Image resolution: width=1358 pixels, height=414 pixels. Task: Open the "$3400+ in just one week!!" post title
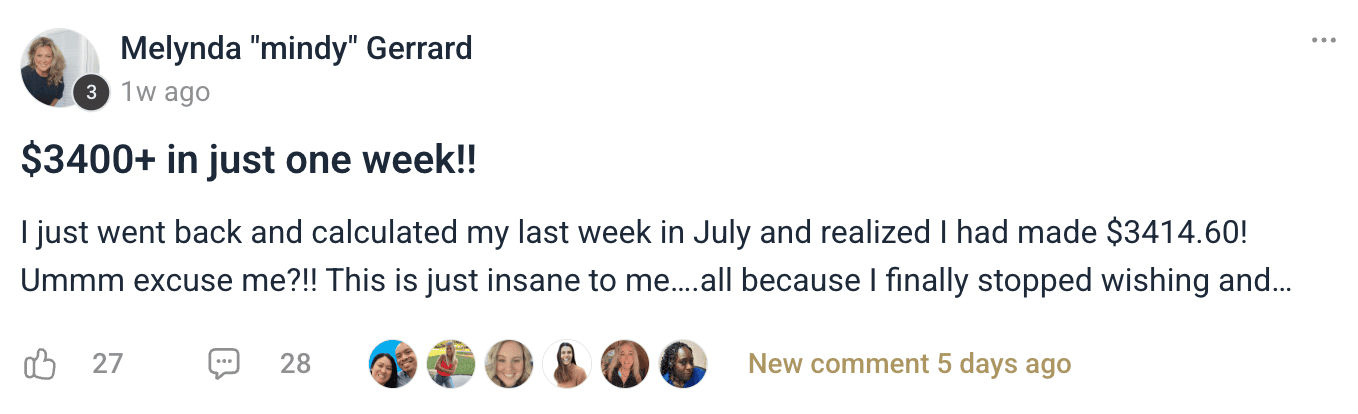(x=248, y=161)
